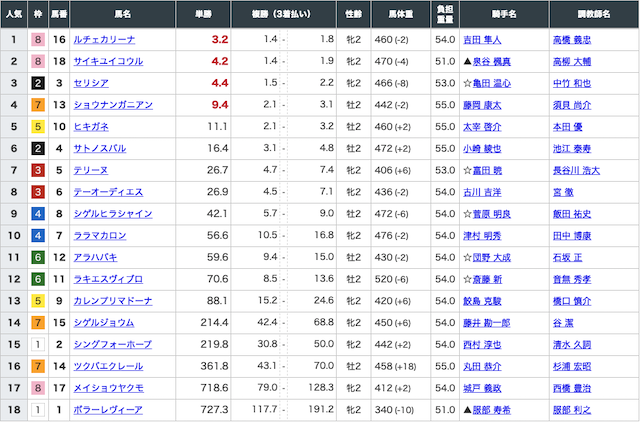This screenshot has width=640, height=422.
Task: Open horse link テリーヌ
Action: 91,170
